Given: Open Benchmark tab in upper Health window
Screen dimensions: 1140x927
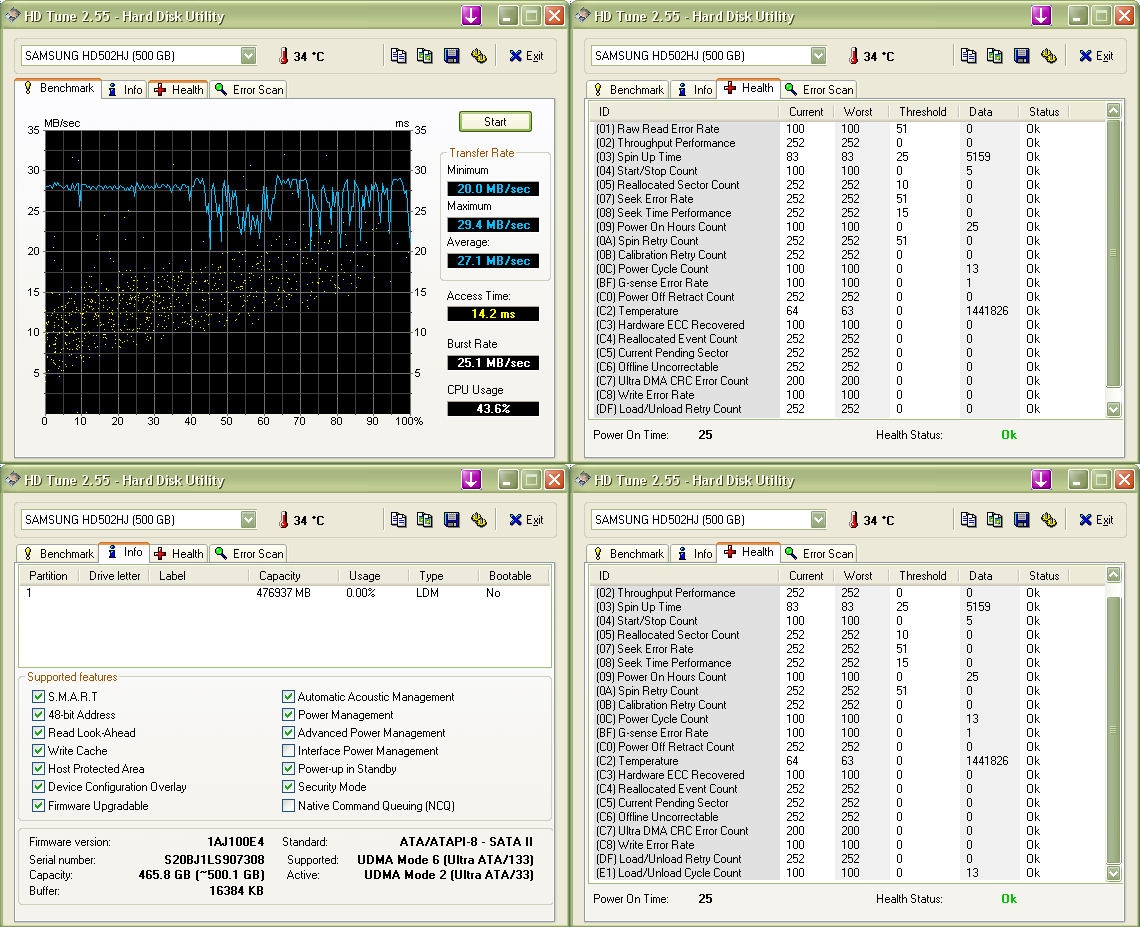Looking at the screenshot, I should coord(629,89).
